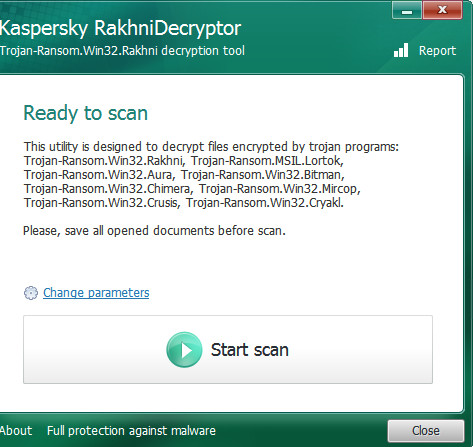
Task: Open the About link
Action: pyautogui.click(x=16, y=431)
